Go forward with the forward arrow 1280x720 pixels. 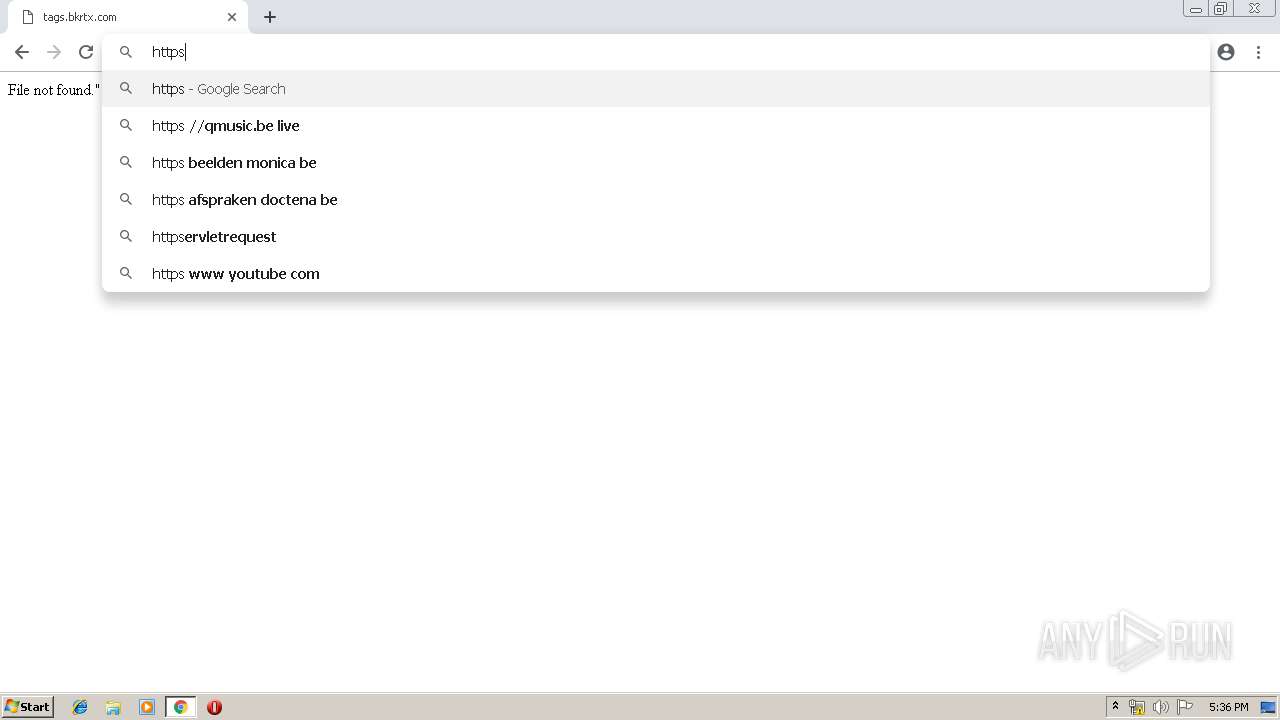click(x=54, y=52)
